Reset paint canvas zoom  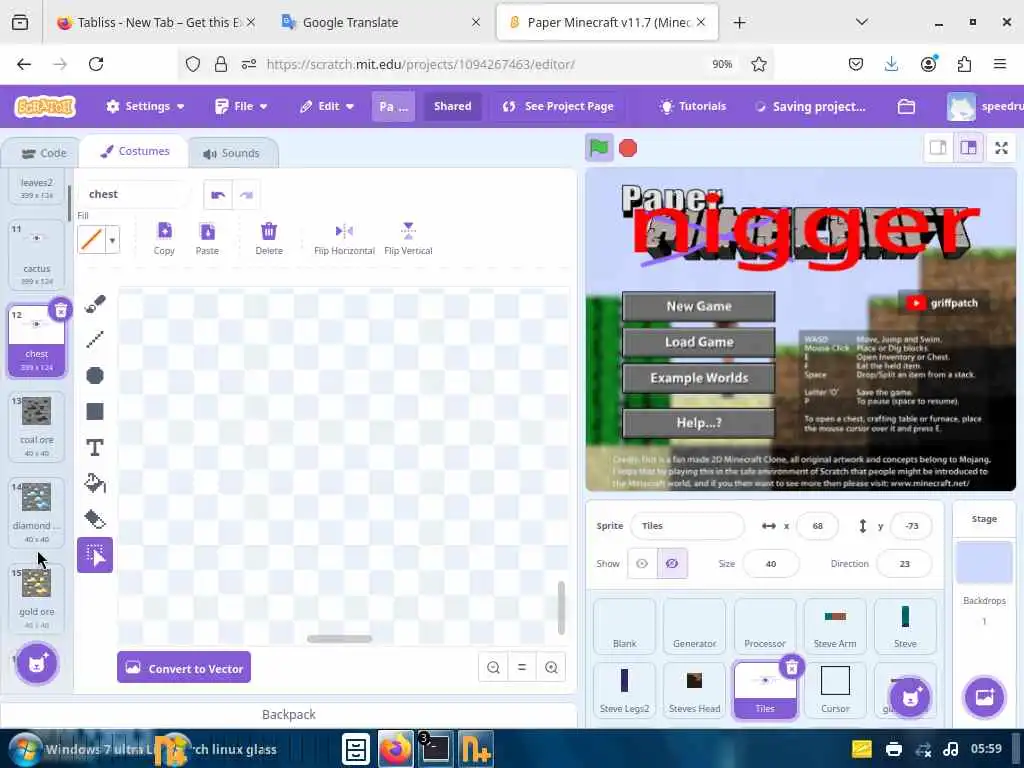point(522,667)
